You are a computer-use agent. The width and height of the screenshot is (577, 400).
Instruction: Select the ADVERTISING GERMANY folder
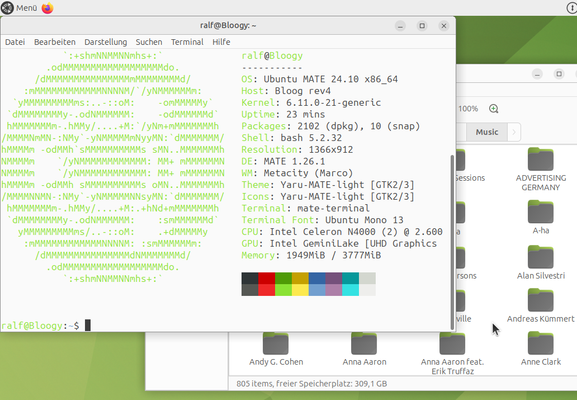click(541, 169)
